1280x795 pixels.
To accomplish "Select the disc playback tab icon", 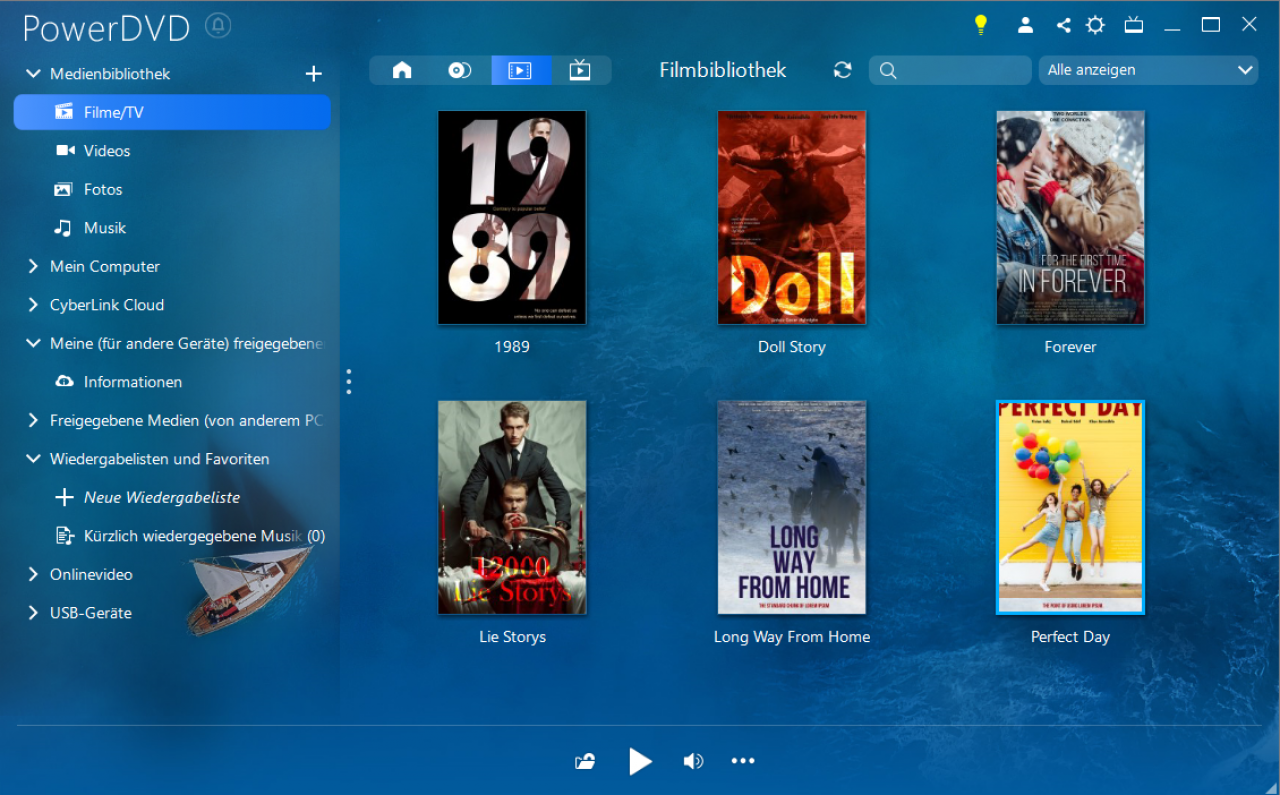I will click(x=460, y=70).
